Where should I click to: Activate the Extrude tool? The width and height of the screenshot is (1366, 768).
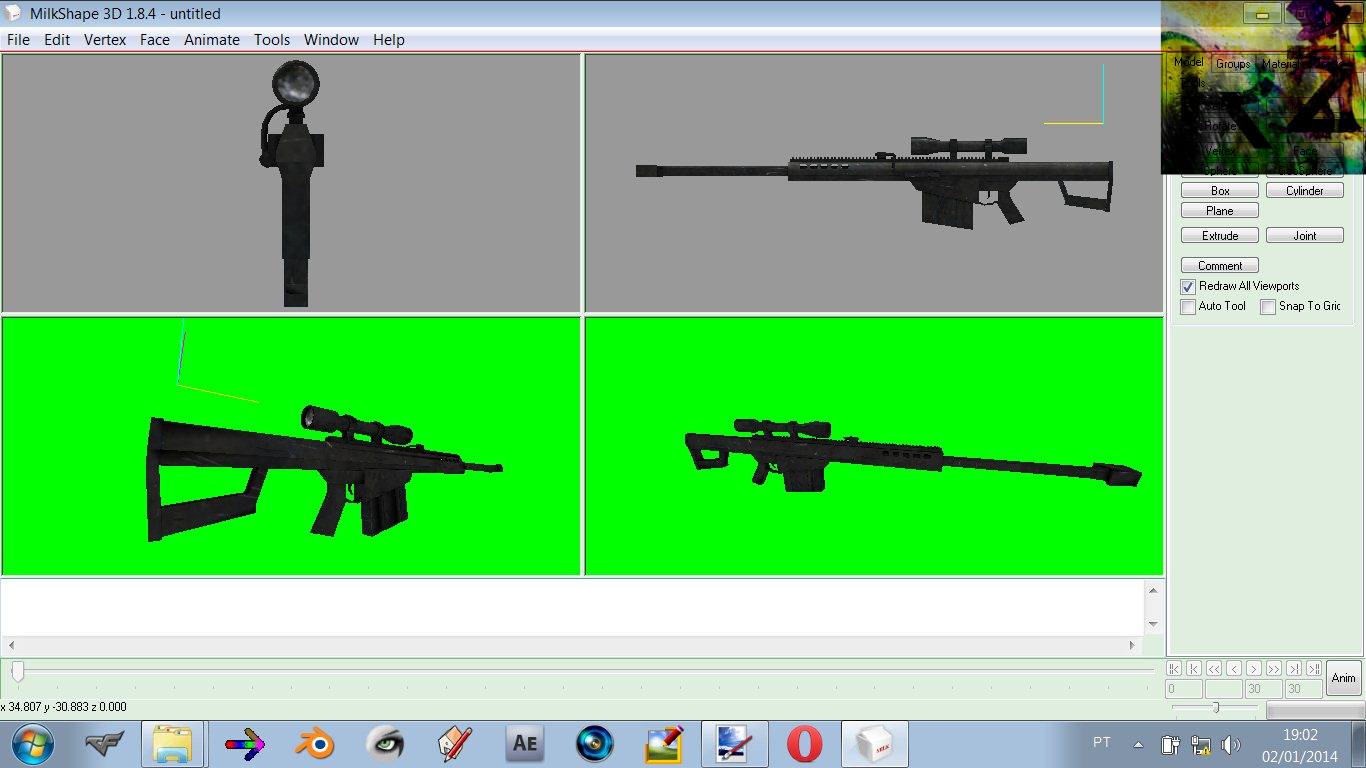pos(1220,236)
